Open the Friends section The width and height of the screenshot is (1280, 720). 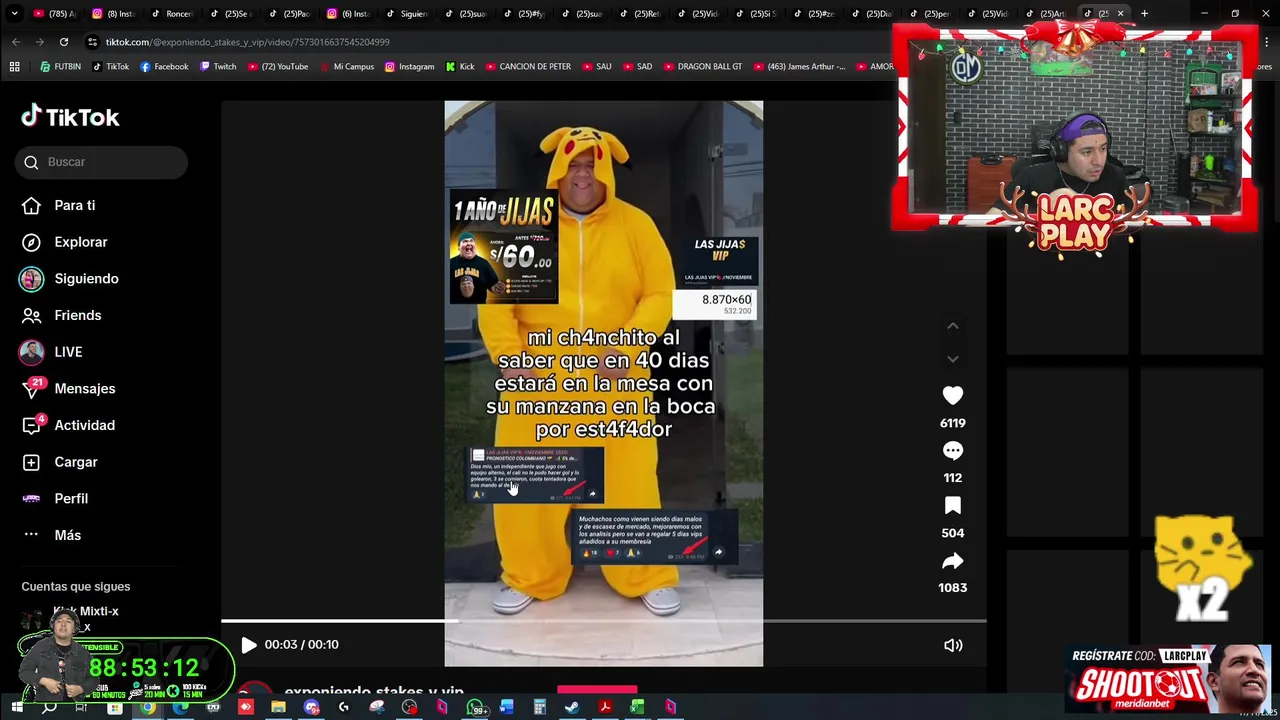62,315
